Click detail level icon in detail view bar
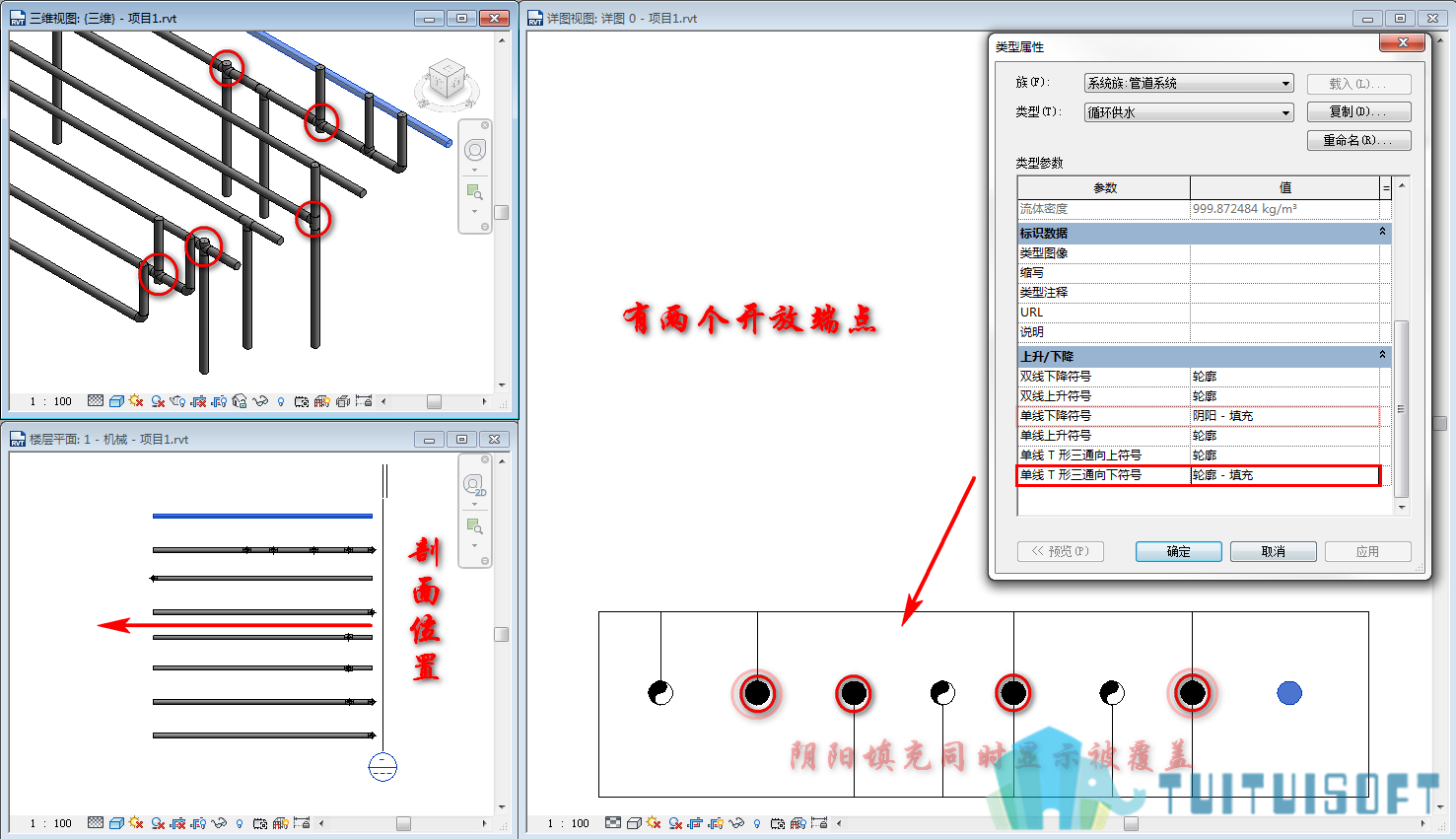 (613, 822)
